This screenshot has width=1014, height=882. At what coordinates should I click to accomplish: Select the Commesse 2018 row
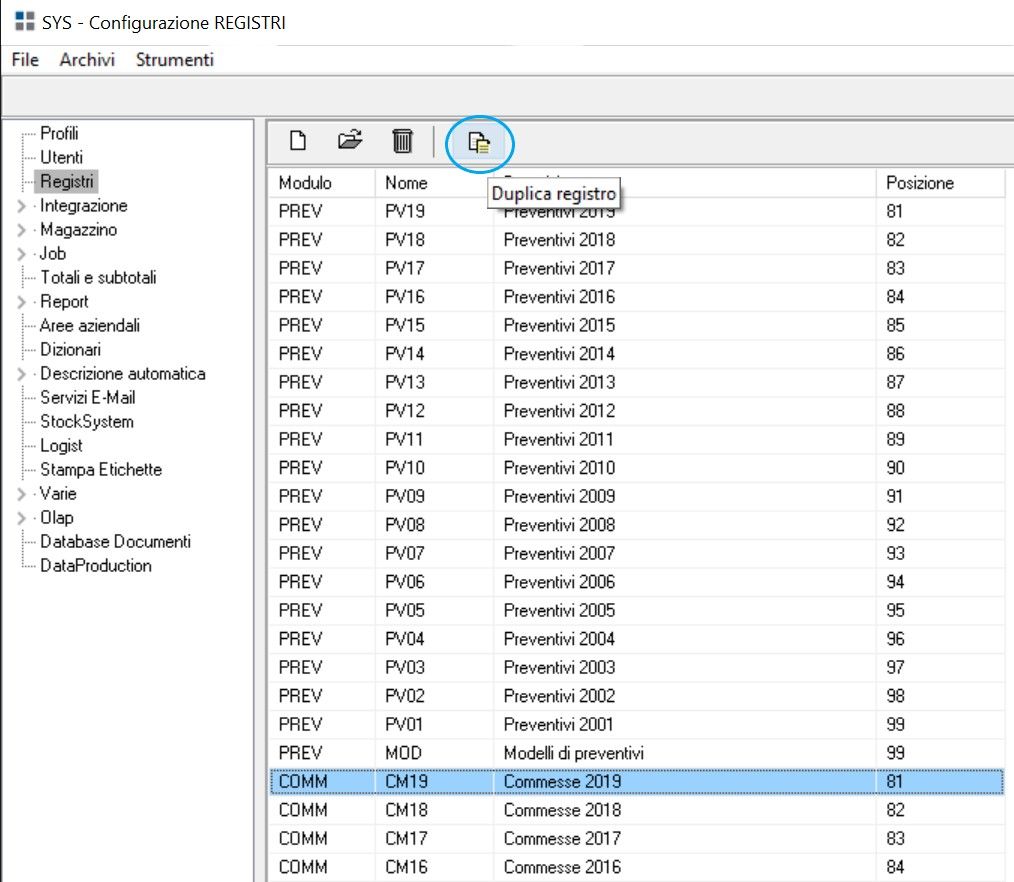coord(636,810)
